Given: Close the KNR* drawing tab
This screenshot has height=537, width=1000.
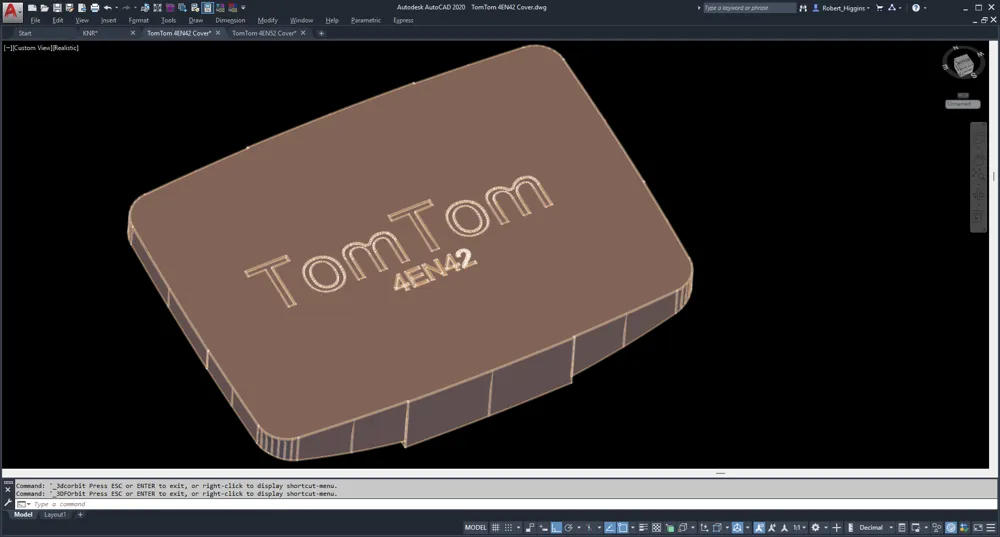Looking at the screenshot, I should [x=133, y=33].
